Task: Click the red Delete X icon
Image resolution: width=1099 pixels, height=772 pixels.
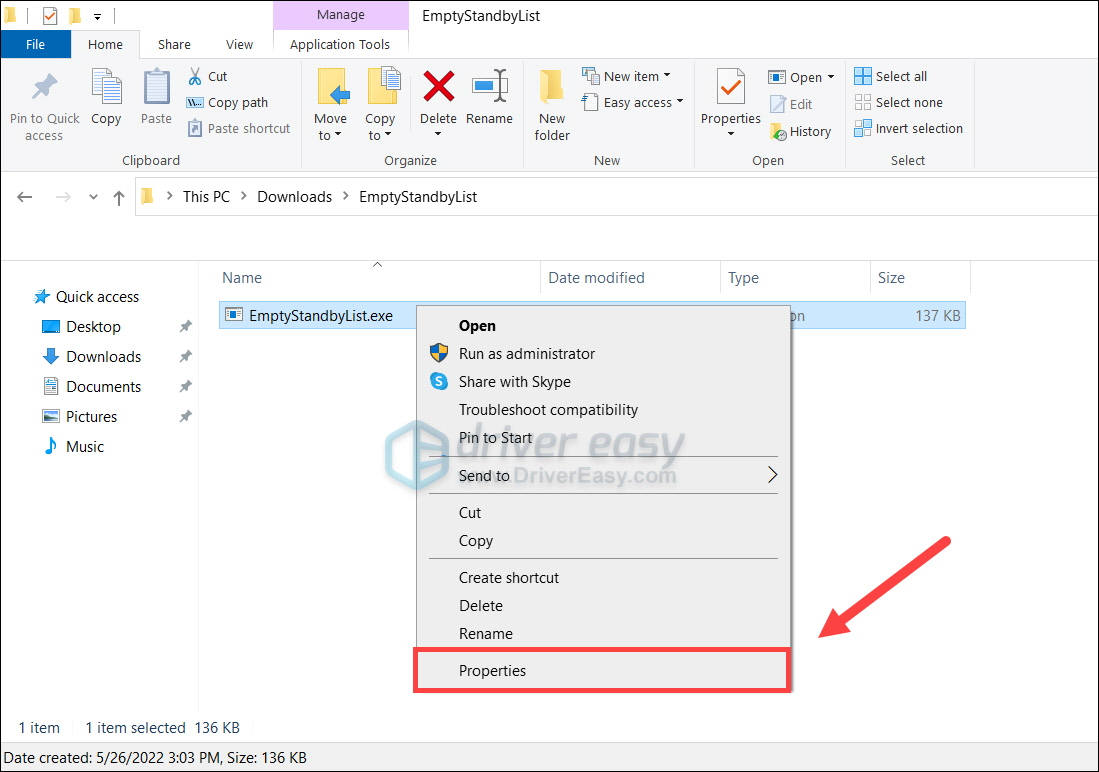Action: coord(438,87)
